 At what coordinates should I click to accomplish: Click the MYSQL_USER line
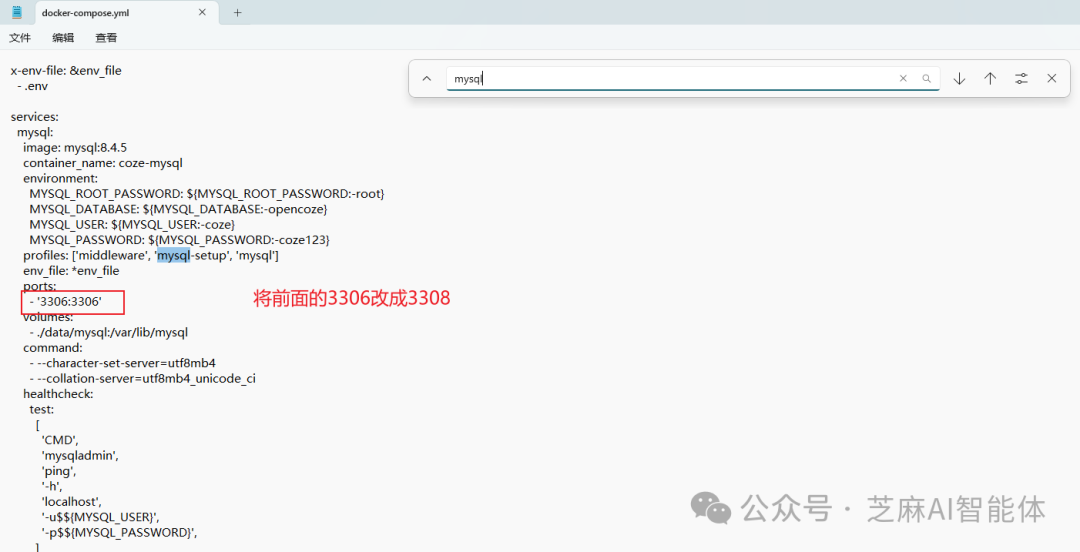click(132, 225)
